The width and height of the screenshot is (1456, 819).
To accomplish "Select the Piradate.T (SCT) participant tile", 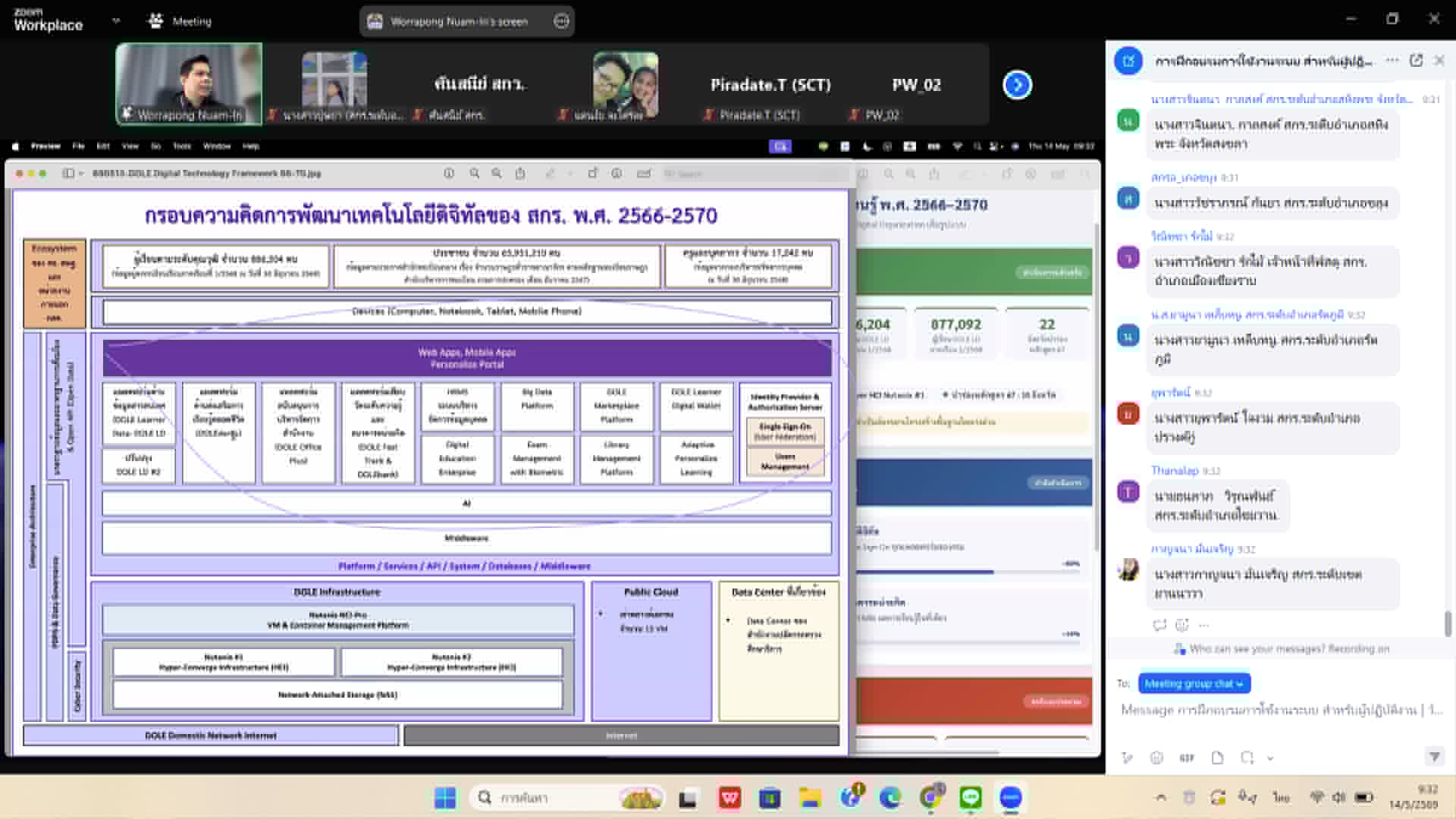I will pos(770,83).
